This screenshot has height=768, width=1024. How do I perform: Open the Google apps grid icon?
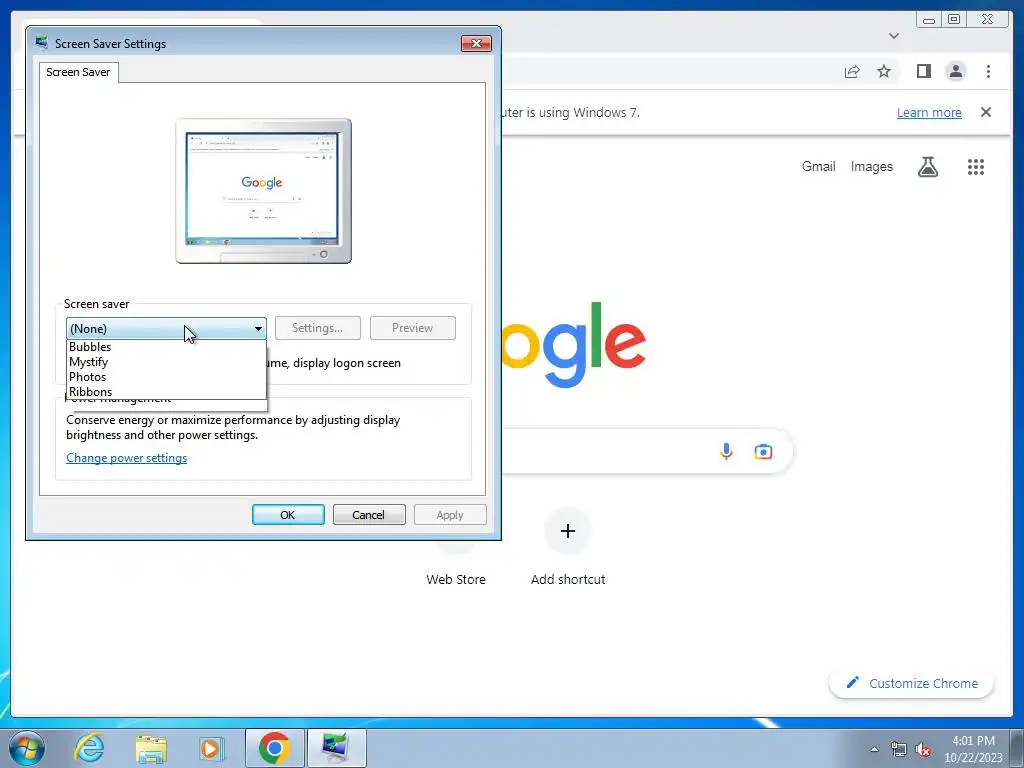[976, 167]
